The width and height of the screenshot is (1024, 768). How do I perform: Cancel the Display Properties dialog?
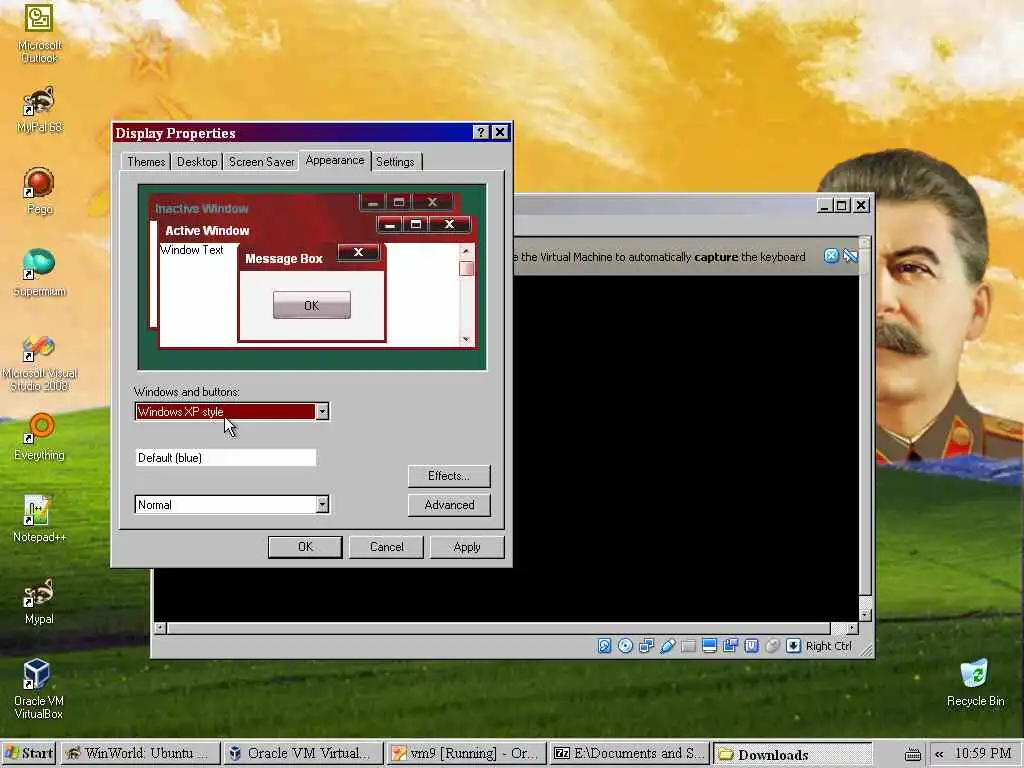[386, 547]
